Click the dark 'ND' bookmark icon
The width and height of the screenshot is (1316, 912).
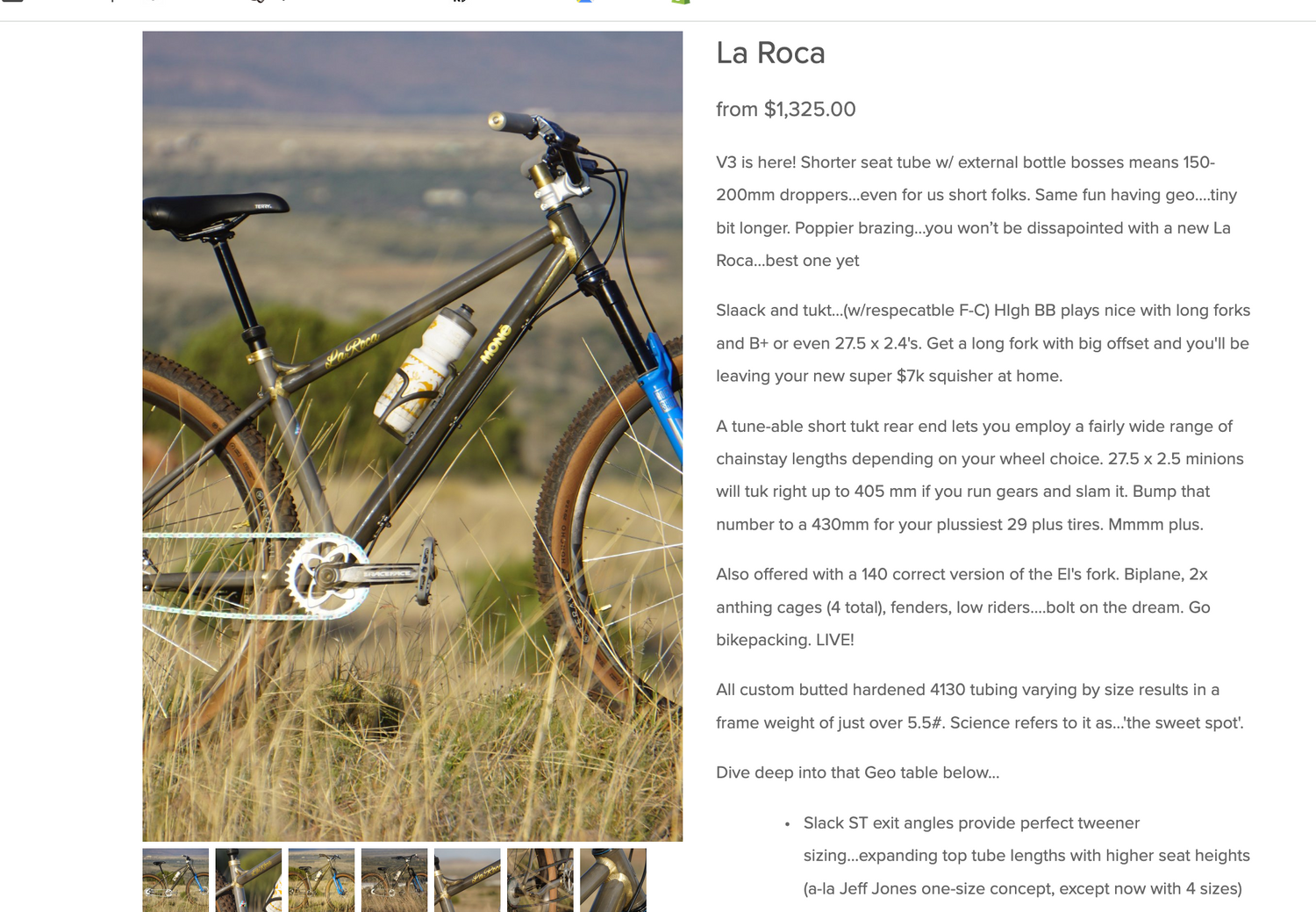[x=460, y=3]
